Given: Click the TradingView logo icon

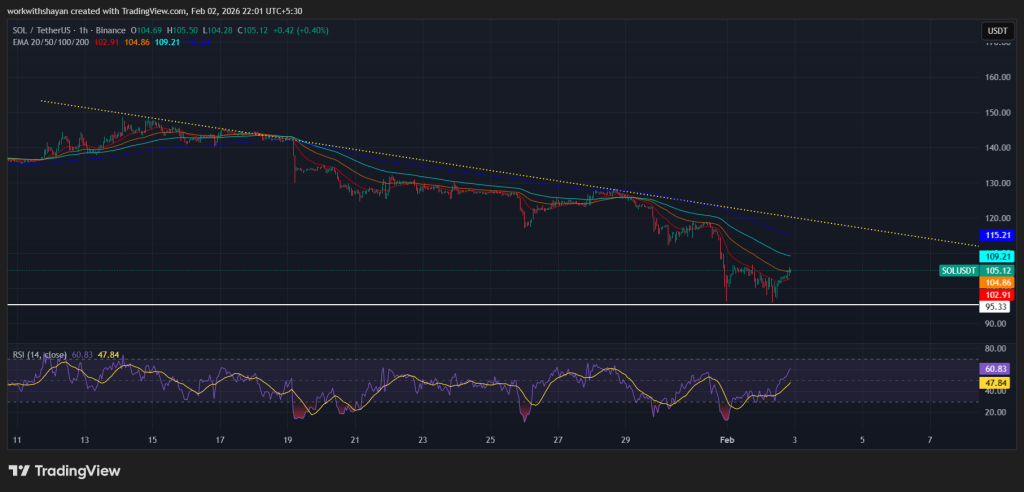Looking at the screenshot, I should pyautogui.click(x=19, y=470).
